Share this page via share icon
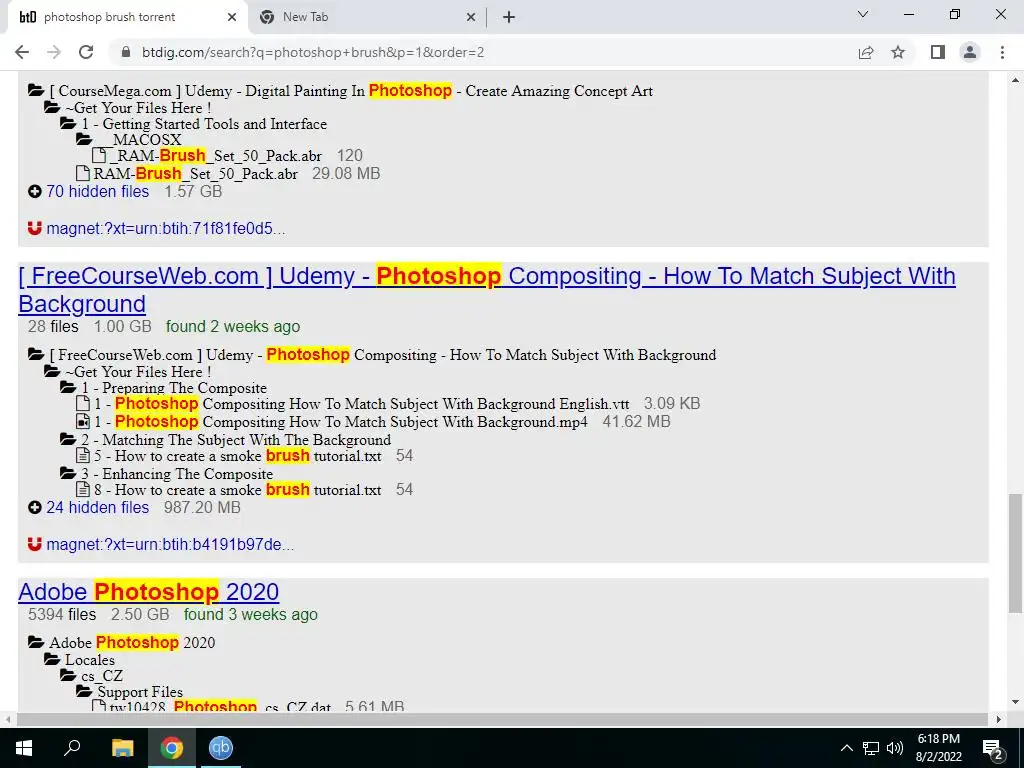 (x=866, y=52)
